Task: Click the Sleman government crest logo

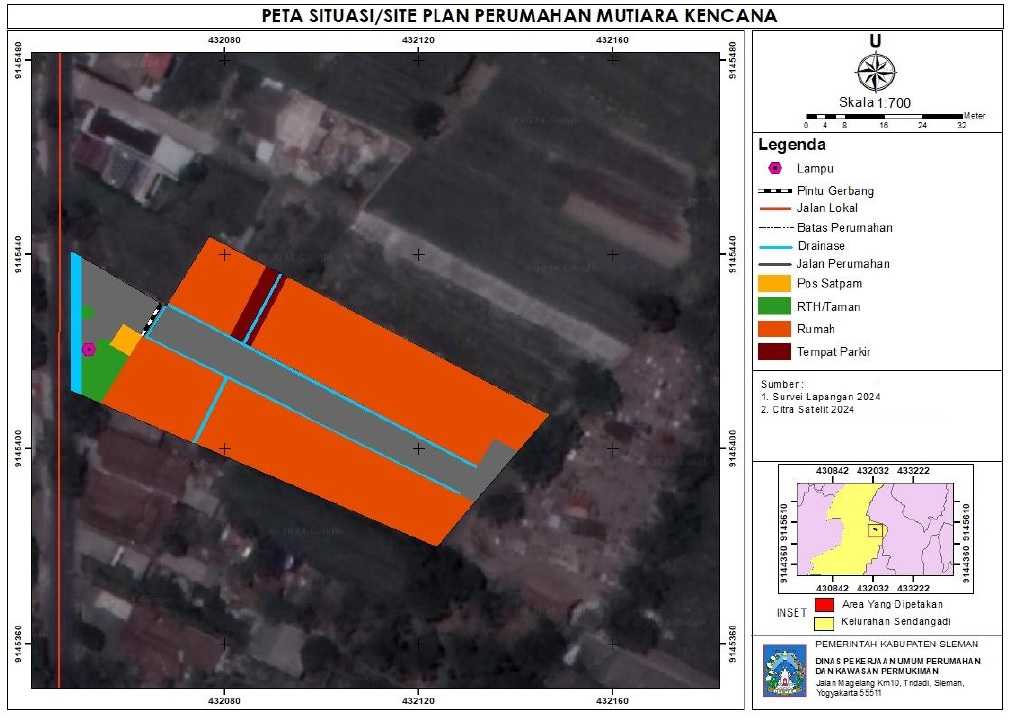Action: point(785,671)
